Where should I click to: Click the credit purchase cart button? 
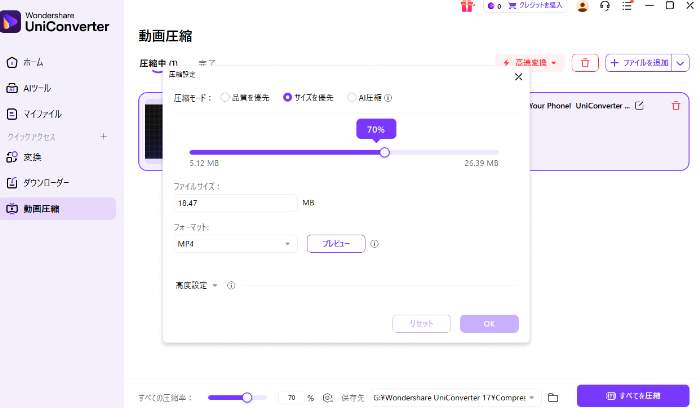(535, 6)
